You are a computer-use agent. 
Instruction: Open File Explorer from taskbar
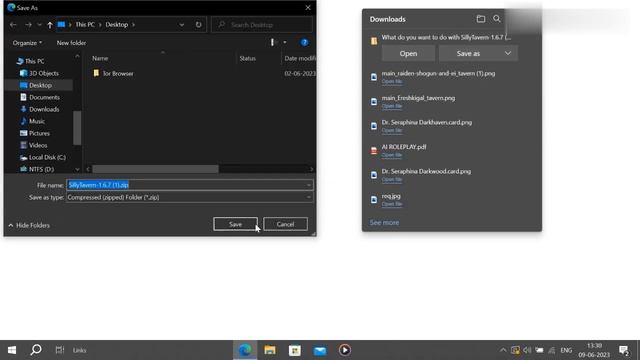270,350
